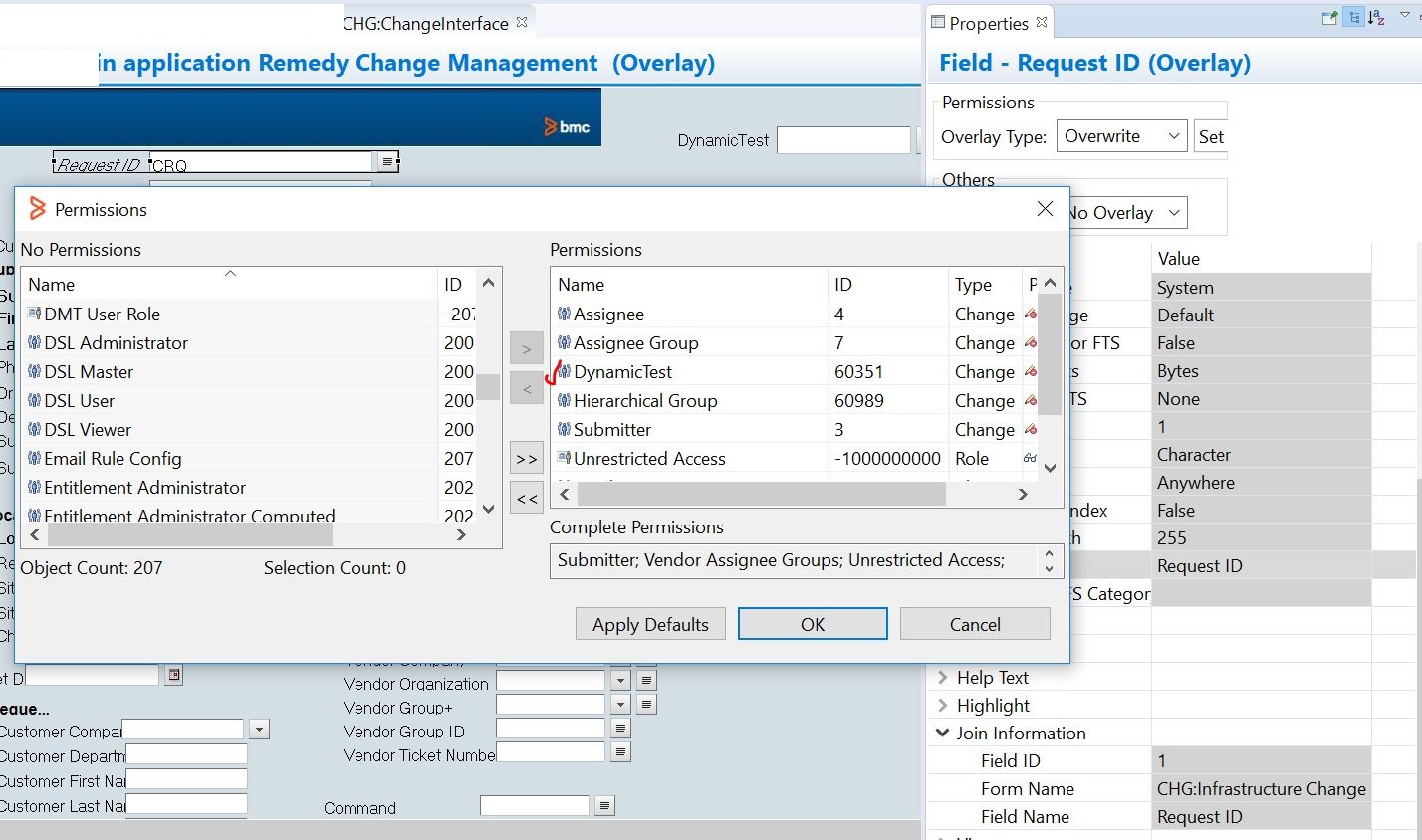This screenshot has height=840, width=1422.
Task: Sort Permissions list by Type header
Action: (984, 284)
